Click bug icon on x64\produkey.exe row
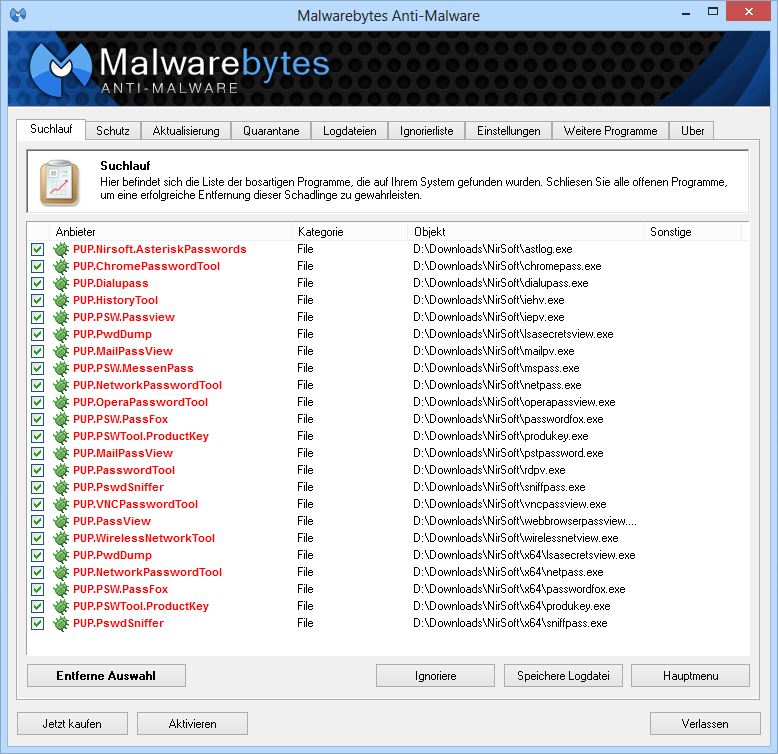This screenshot has width=778, height=754. click(x=61, y=606)
